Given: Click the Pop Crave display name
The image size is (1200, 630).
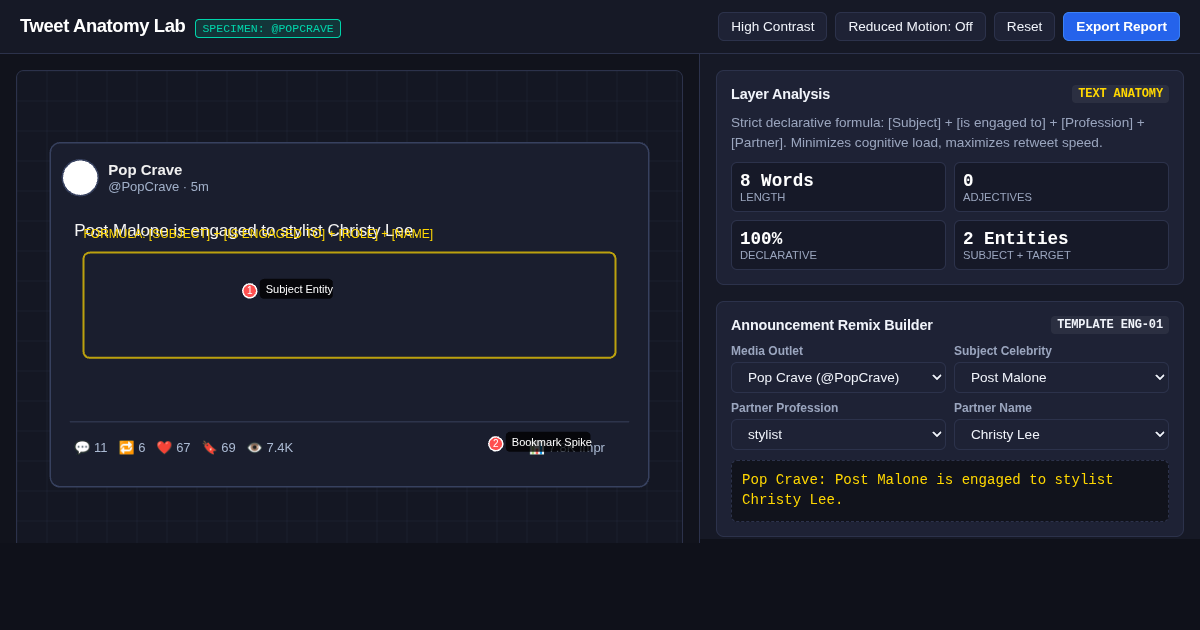Looking at the screenshot, I should [x=145, y=169].
